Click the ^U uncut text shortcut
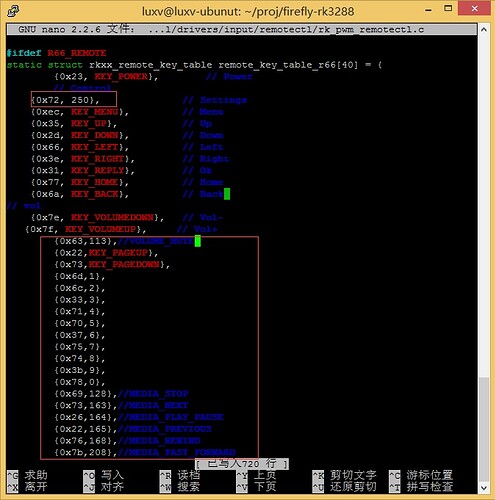This screenshot has height=500, width=495. click(345, 487)
